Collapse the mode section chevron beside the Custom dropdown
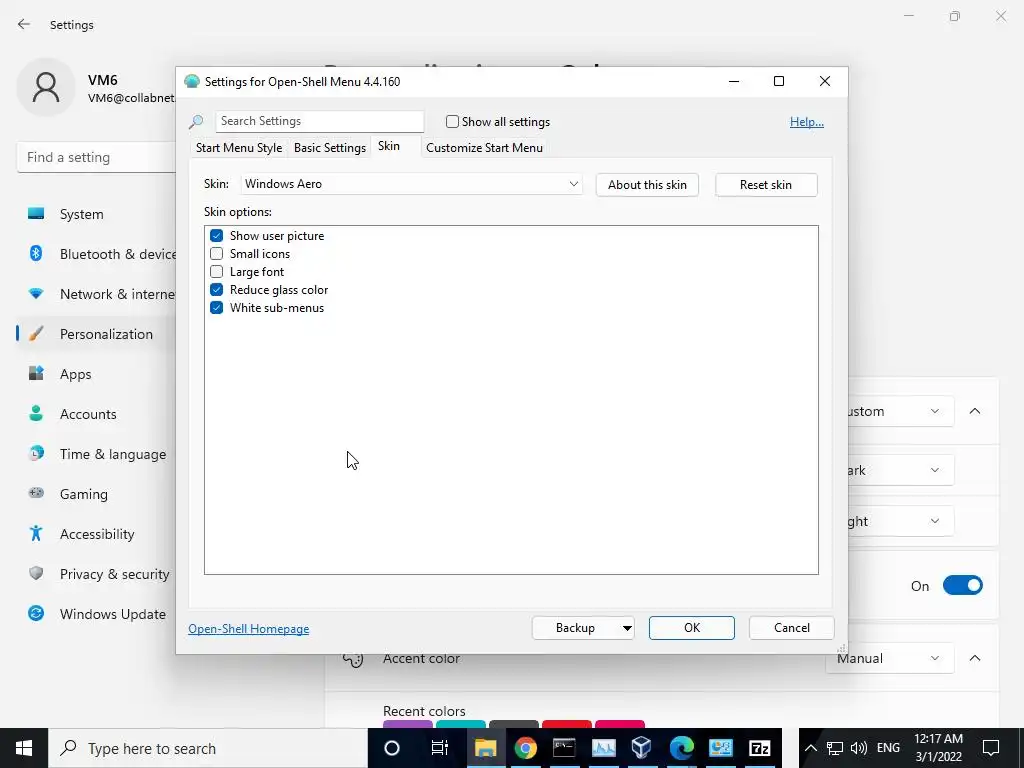This screenshot has height=768, width=1024. [974, 411]
